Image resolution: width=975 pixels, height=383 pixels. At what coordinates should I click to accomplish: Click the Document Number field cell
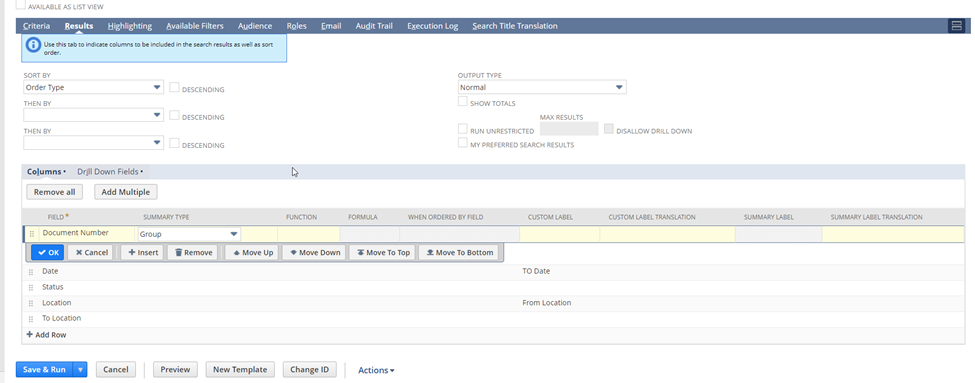(x=87, y=234)
